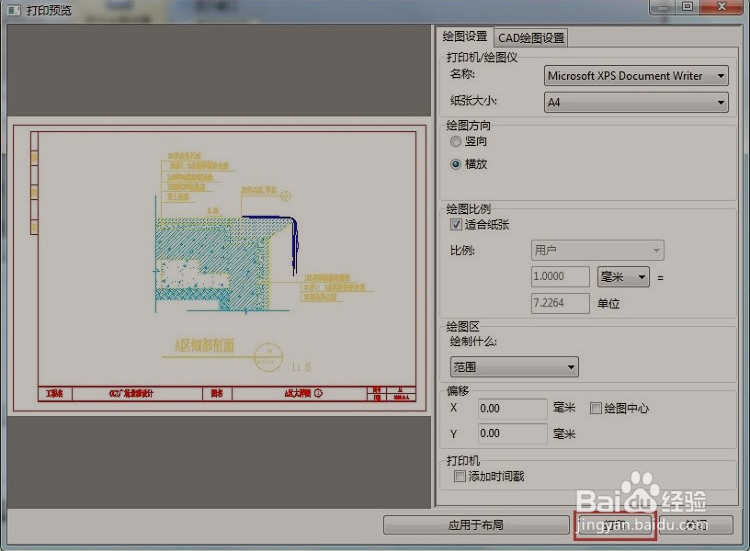Click the X offset input field

pos(512,408)
